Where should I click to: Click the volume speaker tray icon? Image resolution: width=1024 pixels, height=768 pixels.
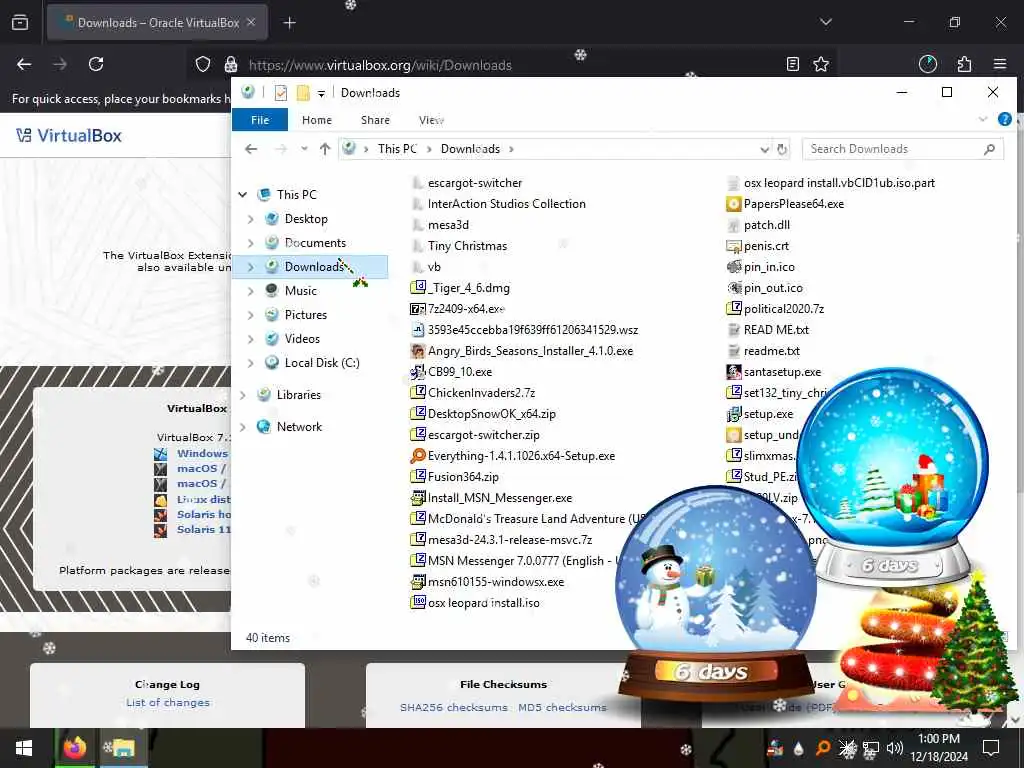[895, 748]
